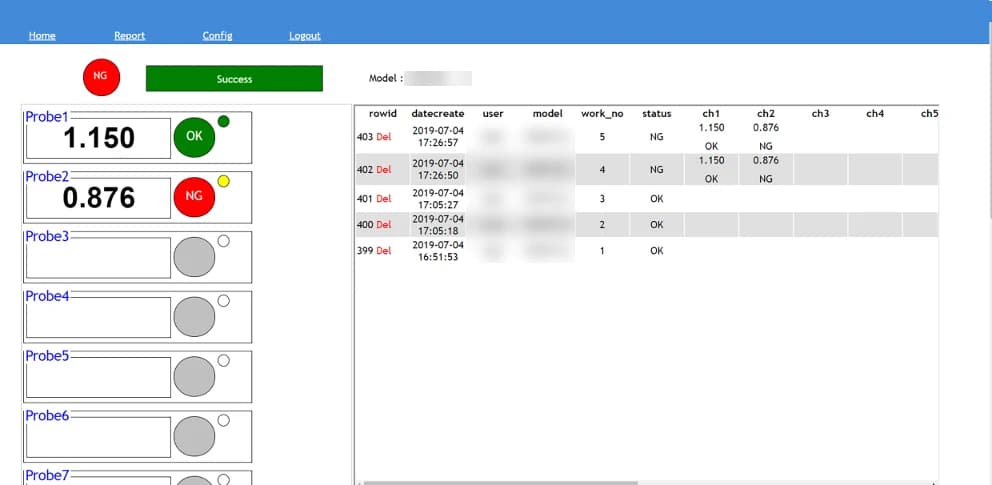This screenshot has height=485, width=992.
Task: Click the large gray circle for Probe4
Action: [194, 316]
